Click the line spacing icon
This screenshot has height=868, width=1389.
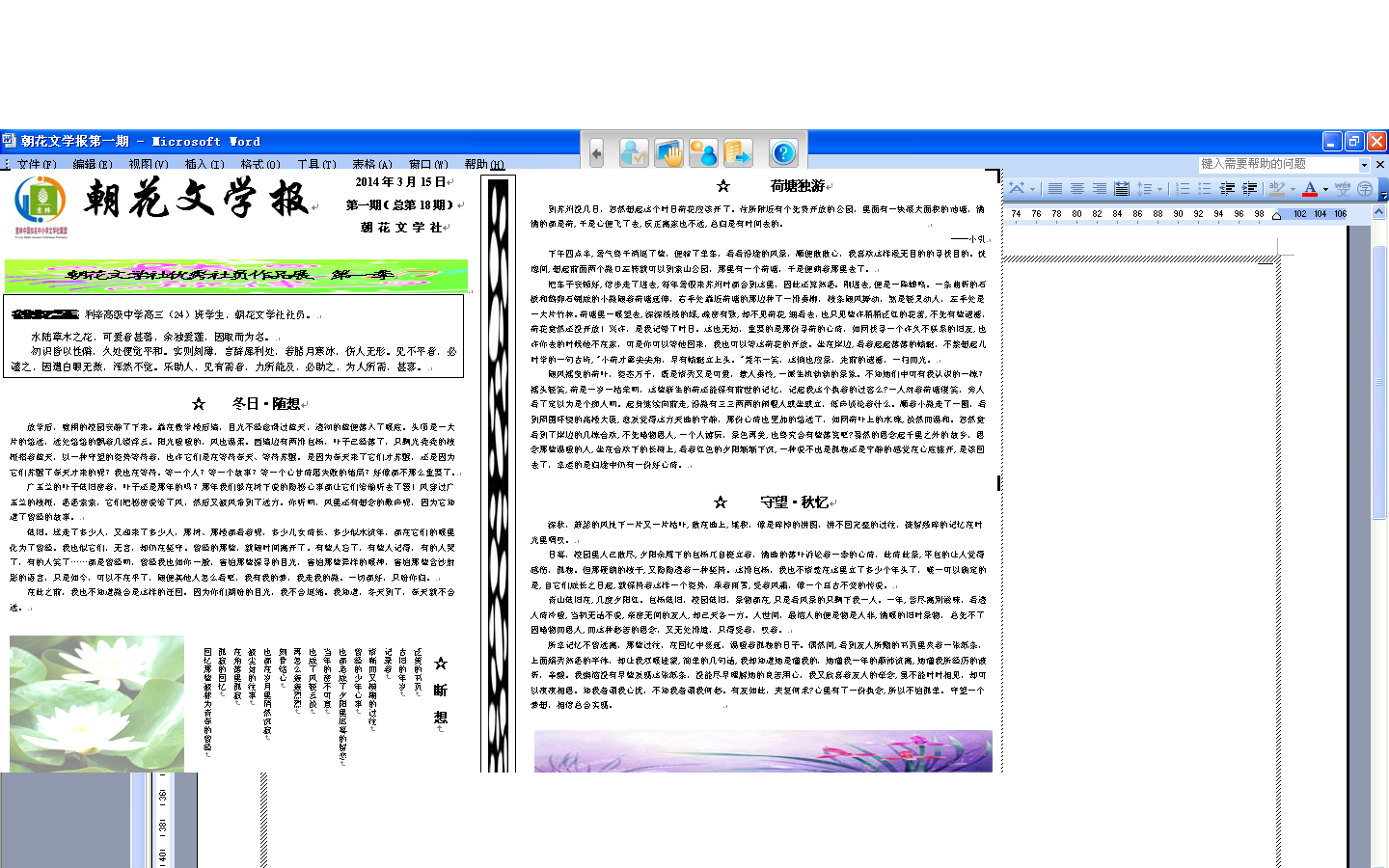[1144, 189]
